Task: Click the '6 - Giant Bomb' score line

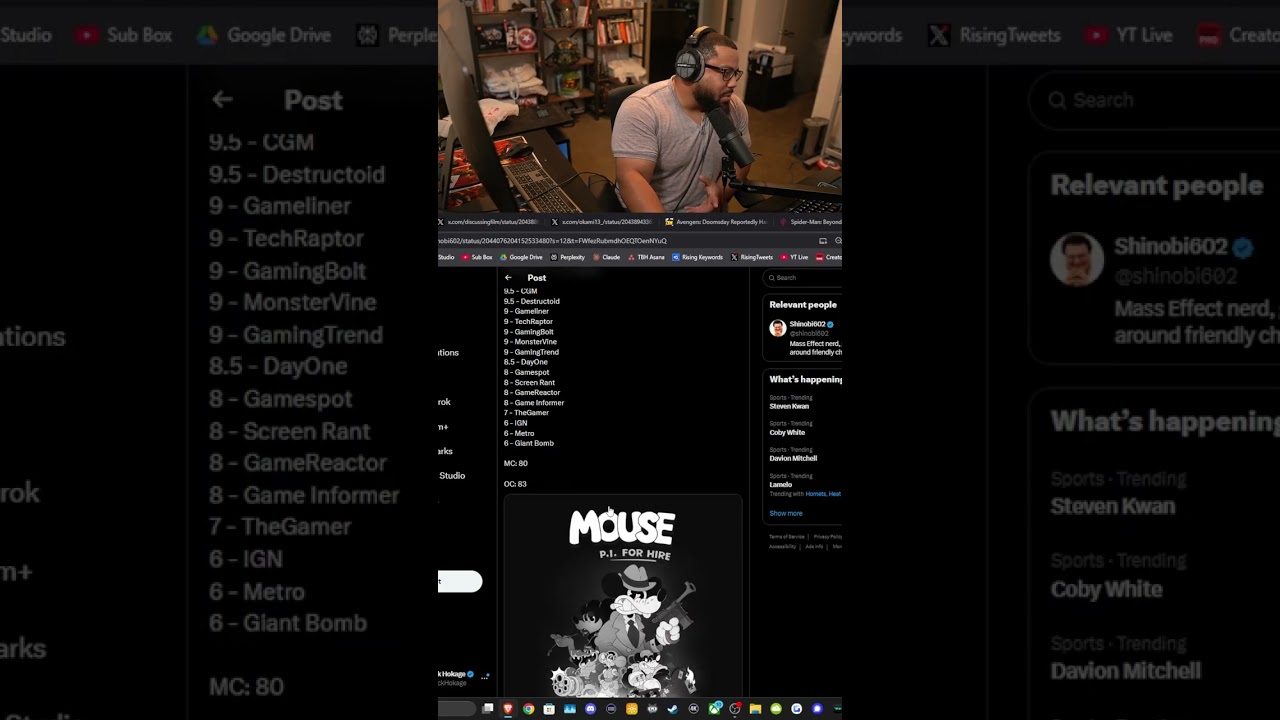Action: [x=529, y=443]
